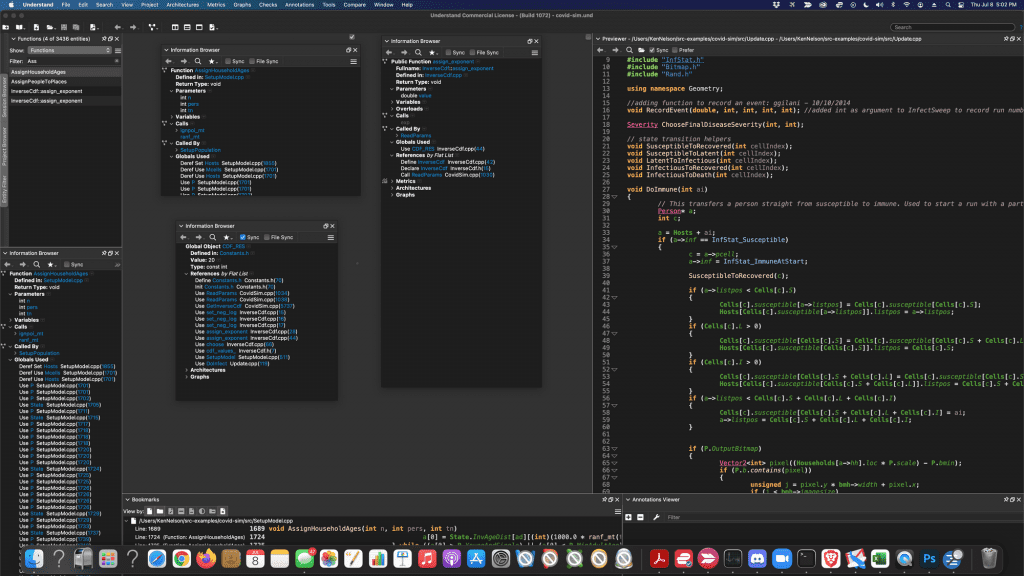Open favorites star in floating AssignHouseholdAges browser
The image size is (1024, 576).
pyautogui.click(x=212, y=61)
